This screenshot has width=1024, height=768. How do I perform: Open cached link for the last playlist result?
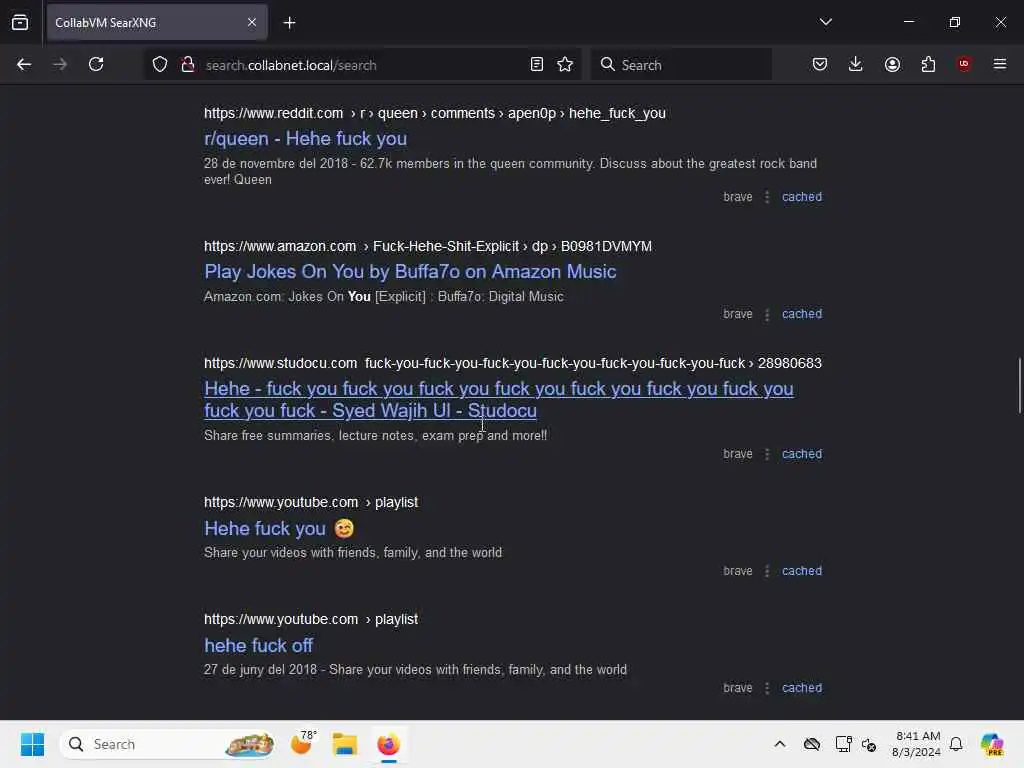coord(801,687)
